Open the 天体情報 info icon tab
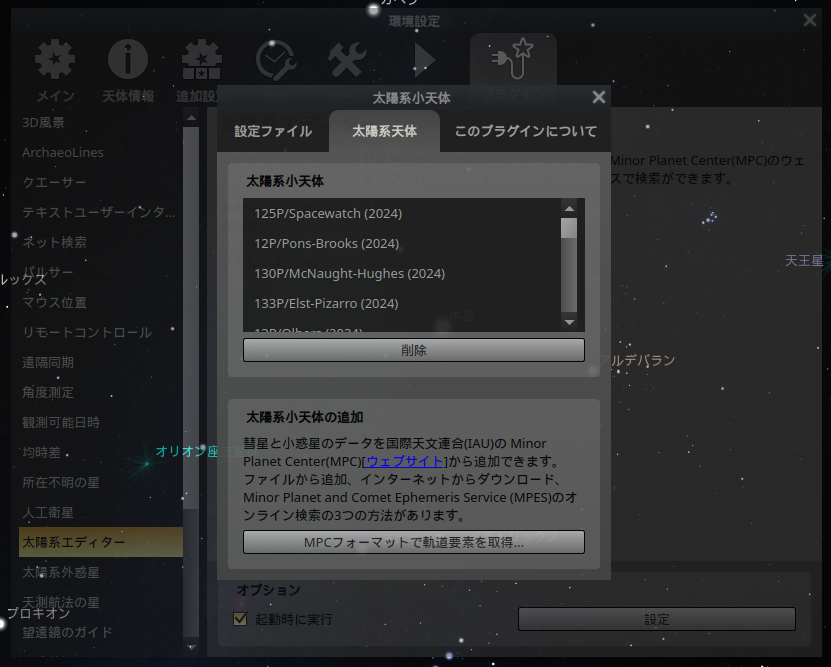This screenshot has height=667, width=831. (x=128, y=69)
